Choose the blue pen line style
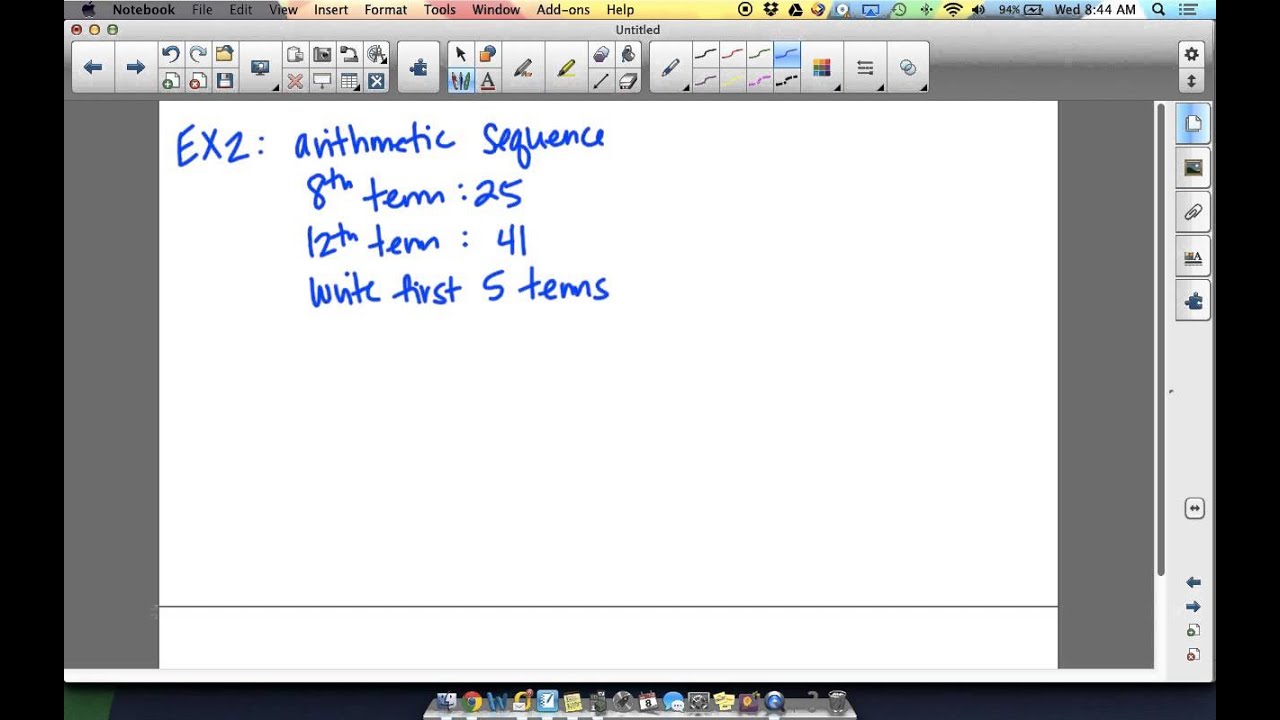Screen dimensions: 1280x720 787,54
